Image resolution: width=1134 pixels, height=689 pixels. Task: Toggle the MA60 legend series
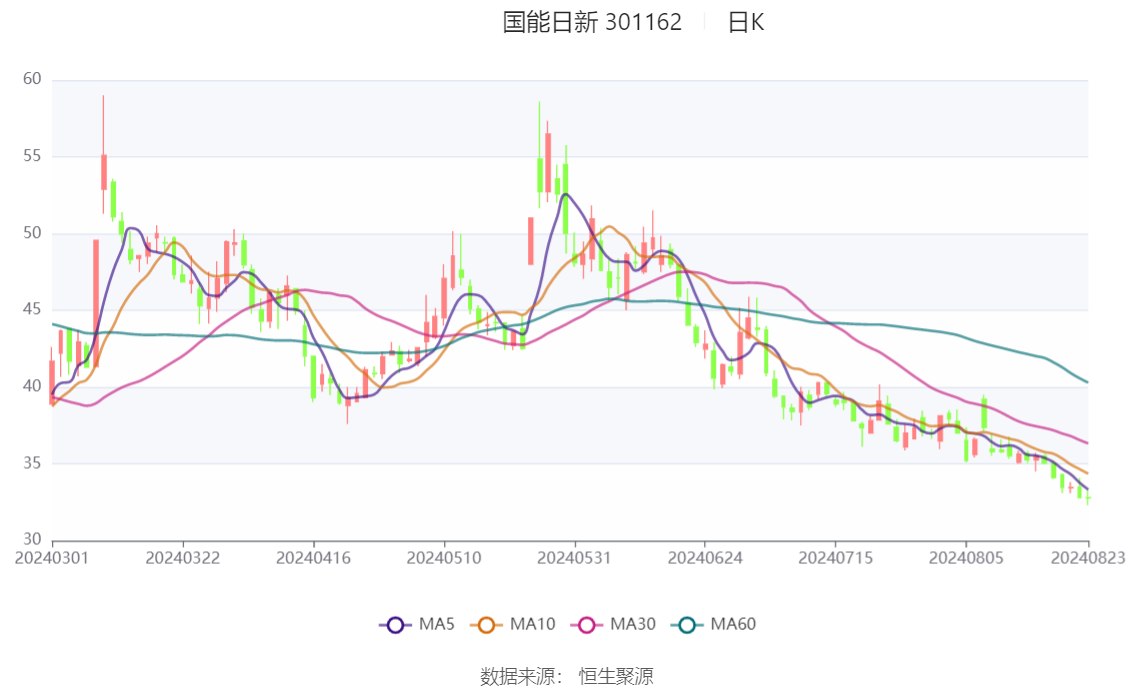[x=714, y=624]
